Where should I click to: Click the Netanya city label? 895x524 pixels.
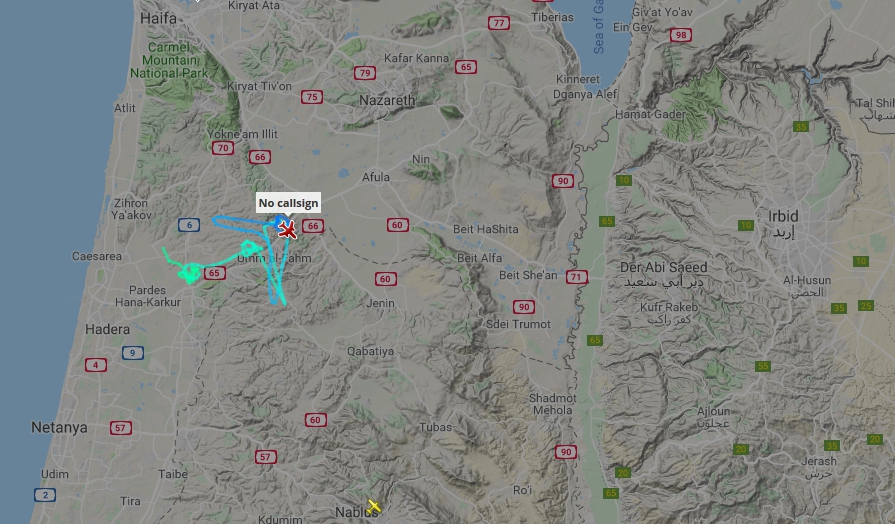pos(59,428)
